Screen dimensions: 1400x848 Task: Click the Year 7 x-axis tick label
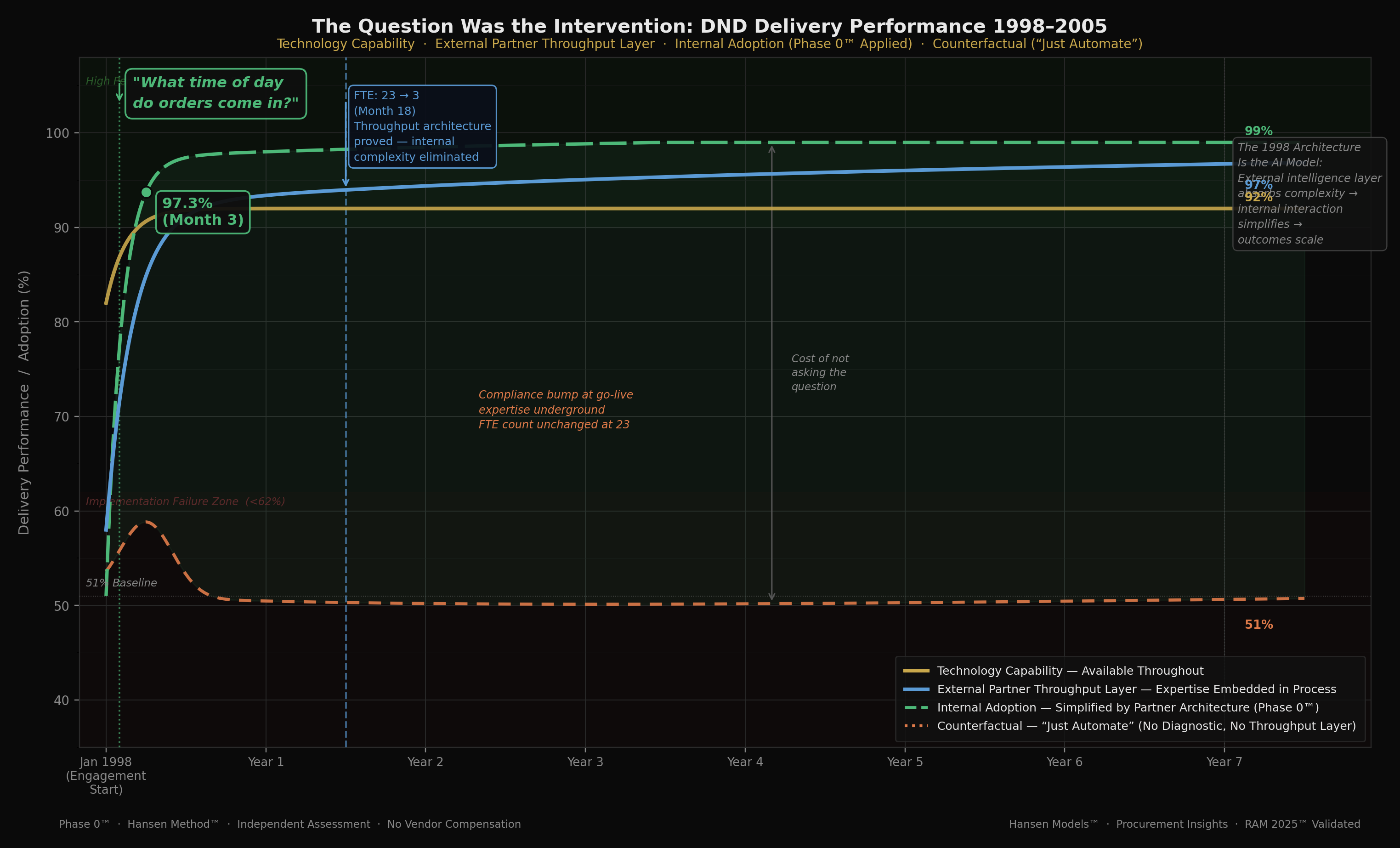click(x=1224, y=762)
